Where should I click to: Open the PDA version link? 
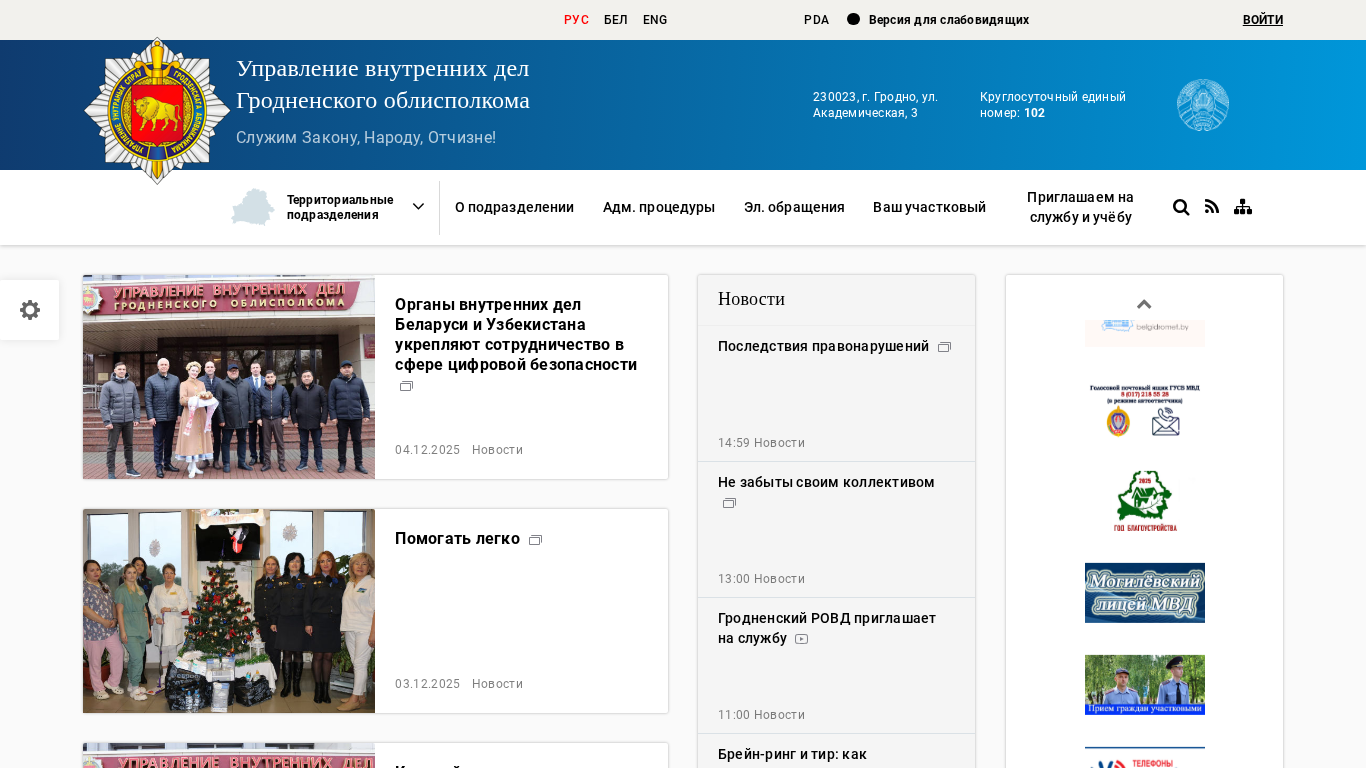click(x=816, y=20)
